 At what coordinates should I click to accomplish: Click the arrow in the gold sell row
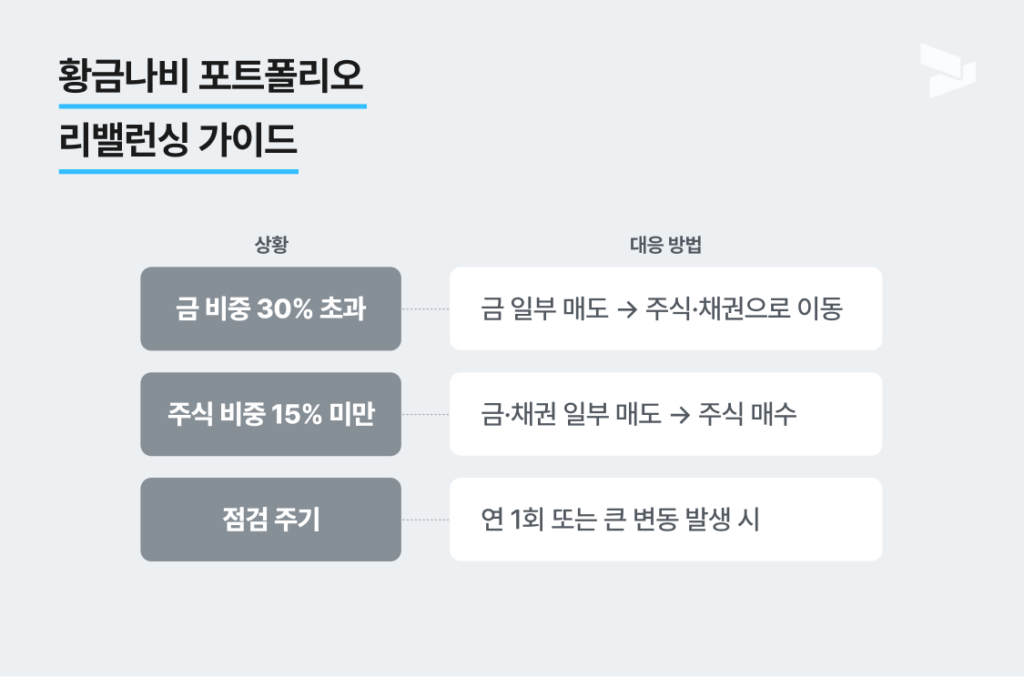click(x=627, y=309)
